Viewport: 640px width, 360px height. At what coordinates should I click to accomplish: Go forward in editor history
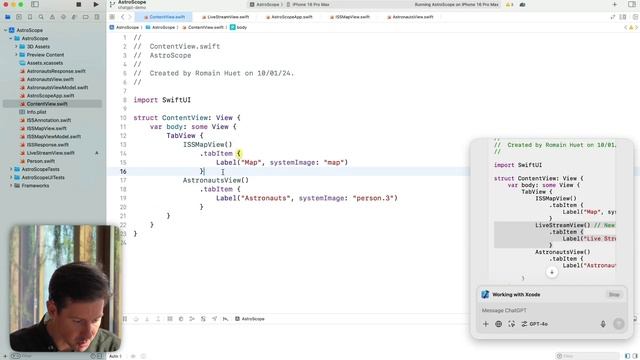(x=130, y=17)
